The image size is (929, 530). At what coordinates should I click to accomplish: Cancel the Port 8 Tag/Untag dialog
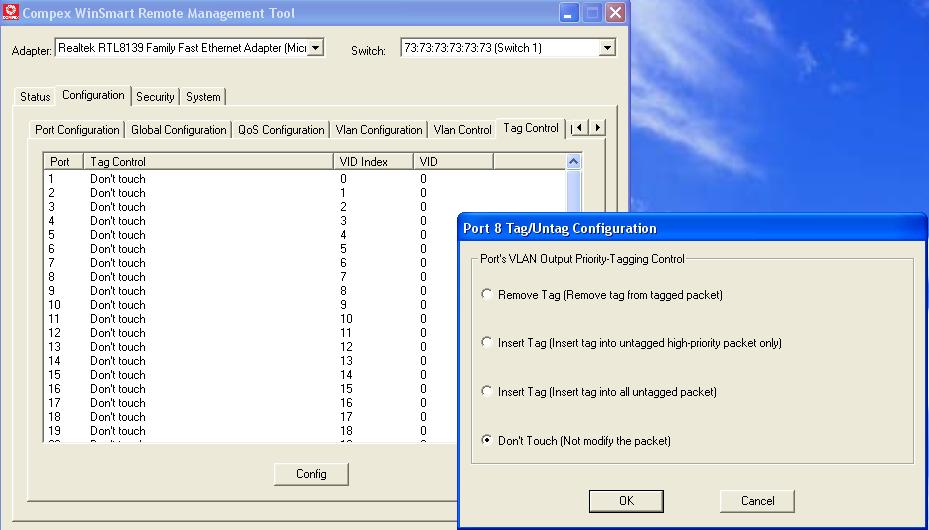click(757, 501)
